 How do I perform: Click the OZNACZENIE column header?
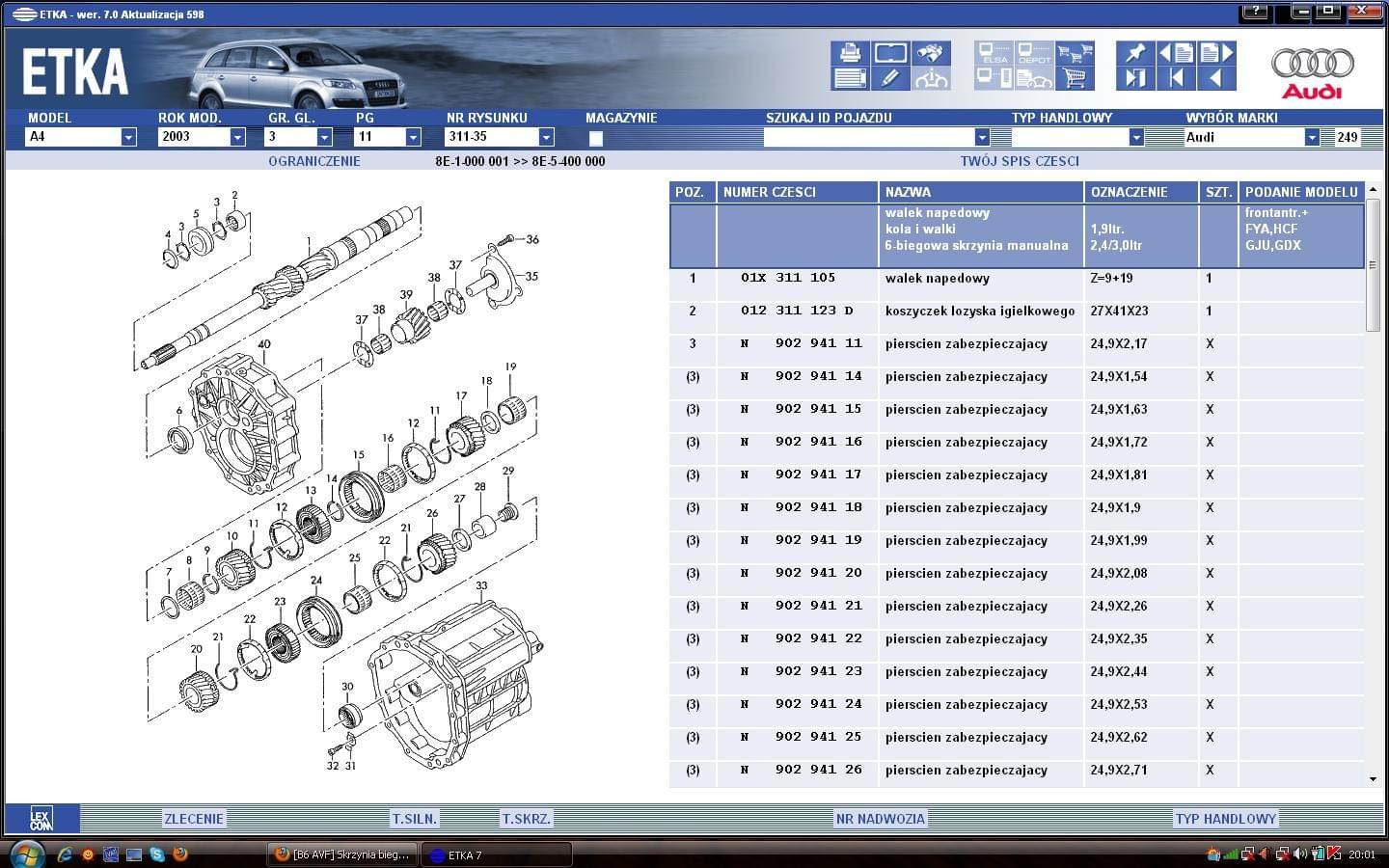1142,192
